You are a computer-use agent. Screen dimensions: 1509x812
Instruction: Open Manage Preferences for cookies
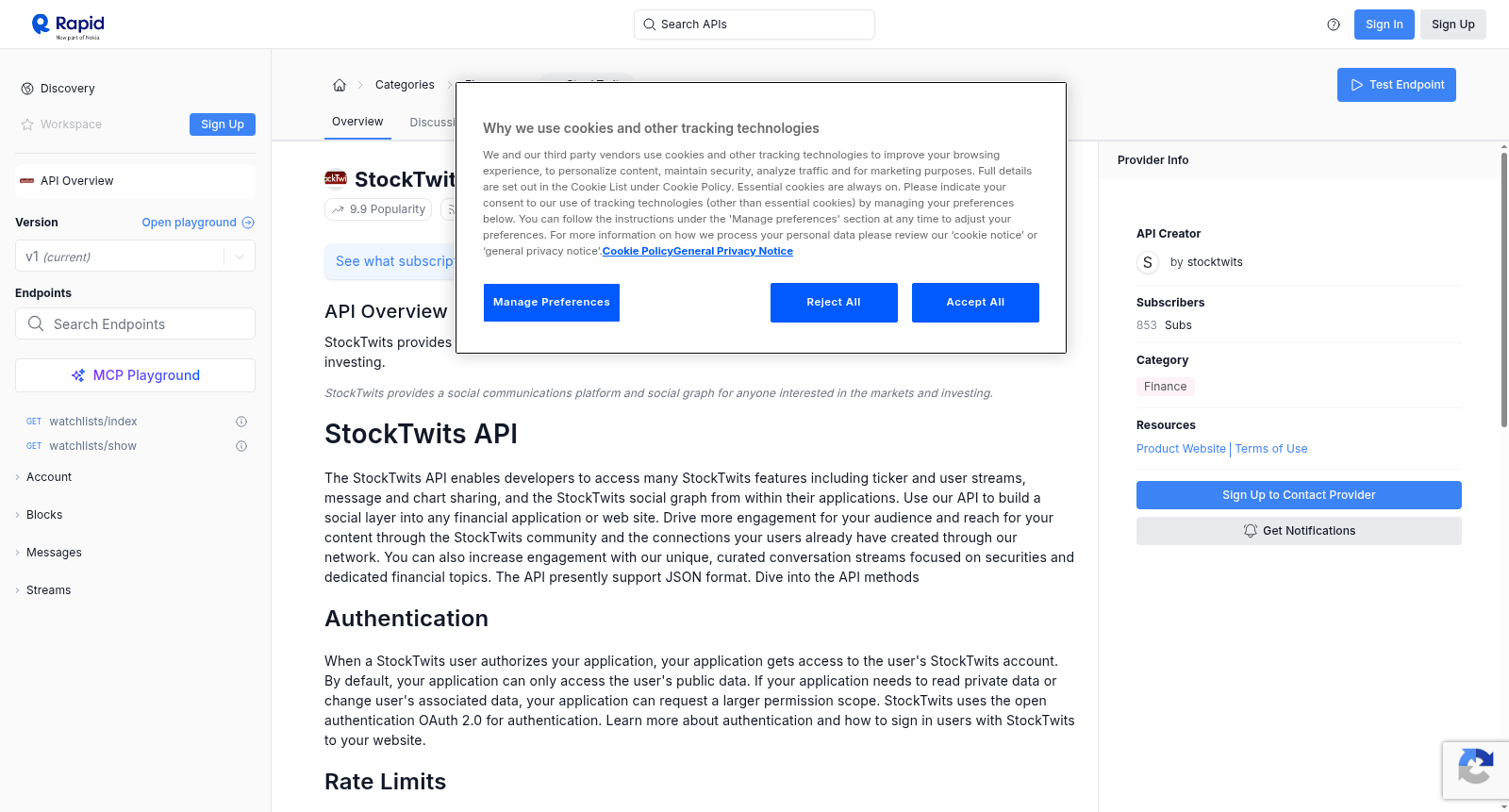pos(552,303)
